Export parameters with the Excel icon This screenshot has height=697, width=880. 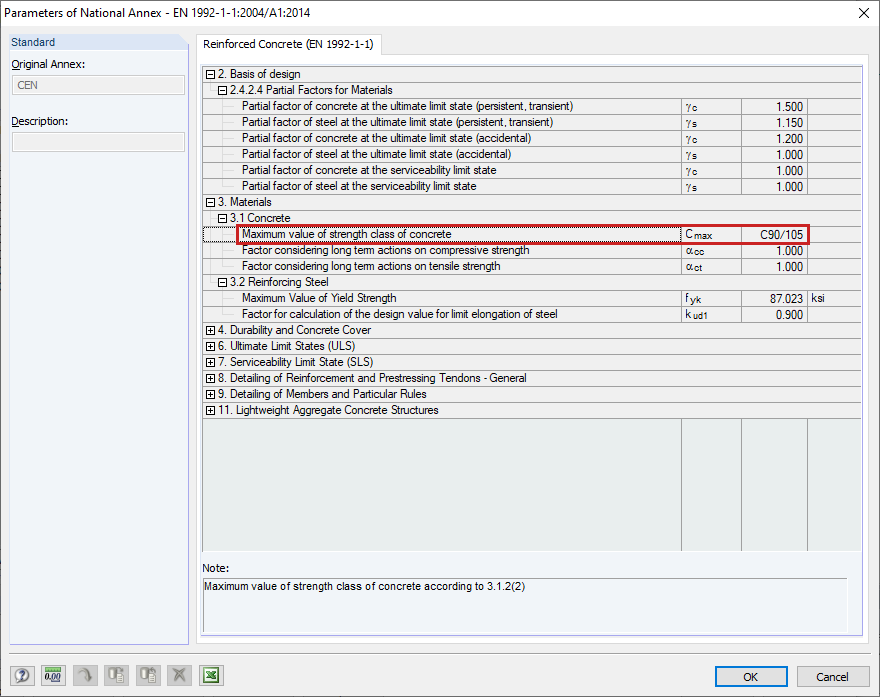[x=212, y=675]
